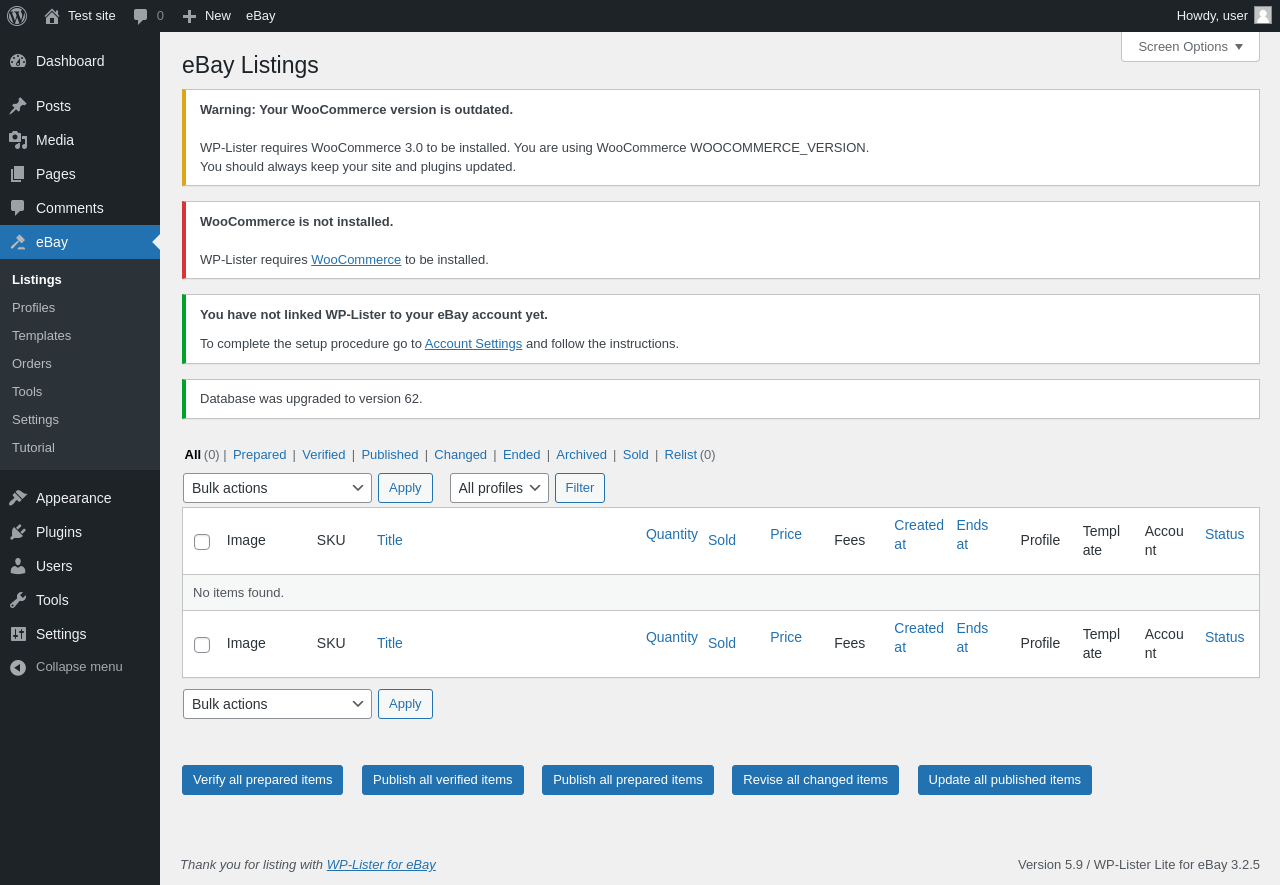Open the Test site home icon
This screenshot has height=885, width=1280.
click(52, 16)
